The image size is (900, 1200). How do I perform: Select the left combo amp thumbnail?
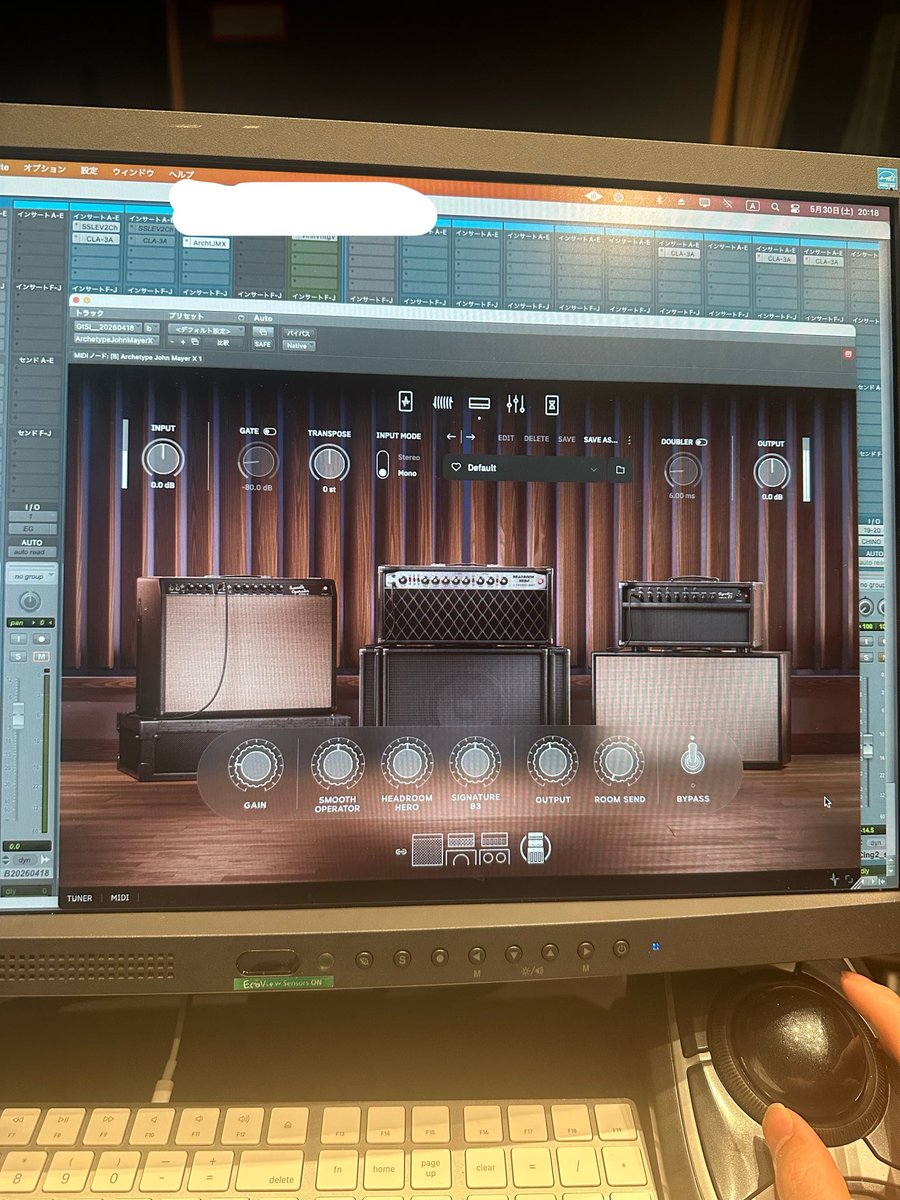235,646
